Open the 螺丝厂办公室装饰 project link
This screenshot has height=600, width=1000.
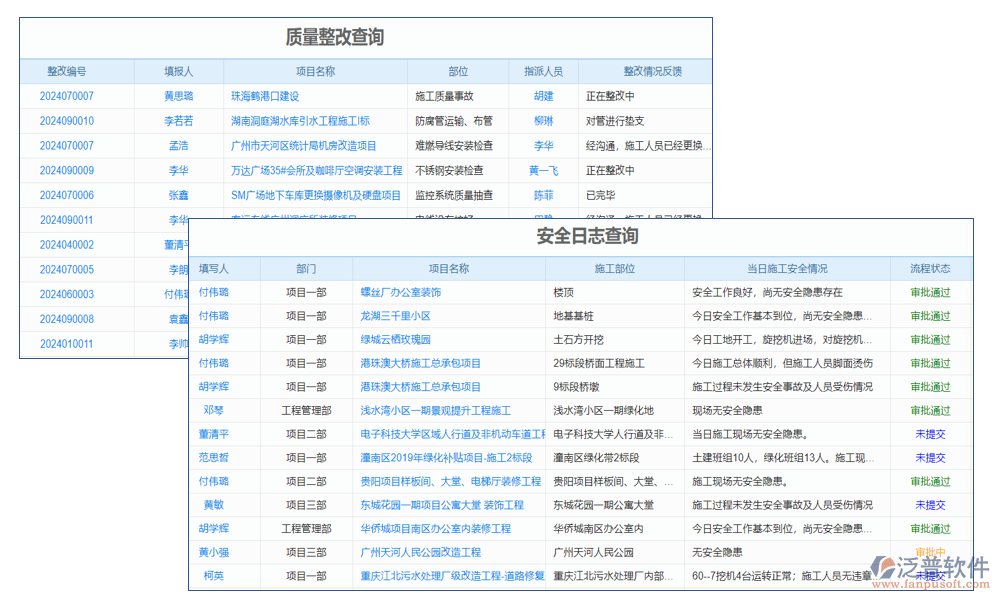tap(400, 292)
